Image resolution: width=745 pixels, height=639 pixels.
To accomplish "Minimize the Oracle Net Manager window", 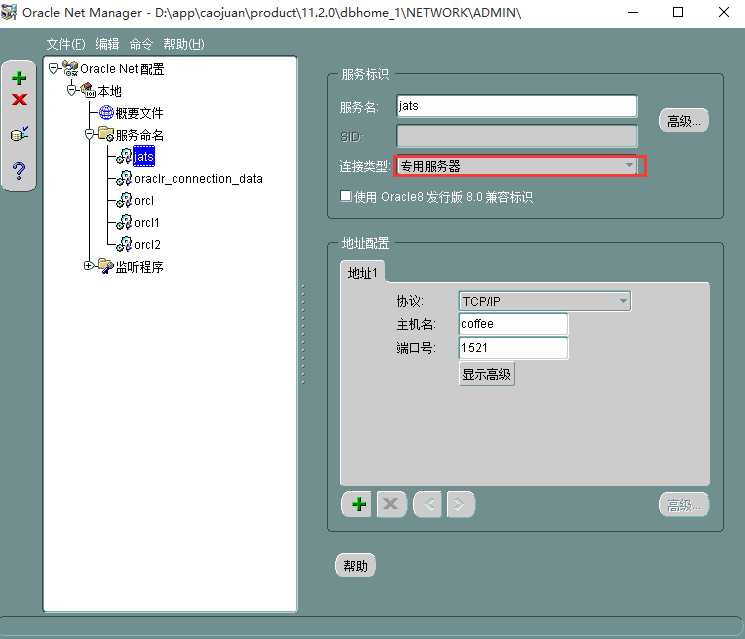I will (633, 12).
